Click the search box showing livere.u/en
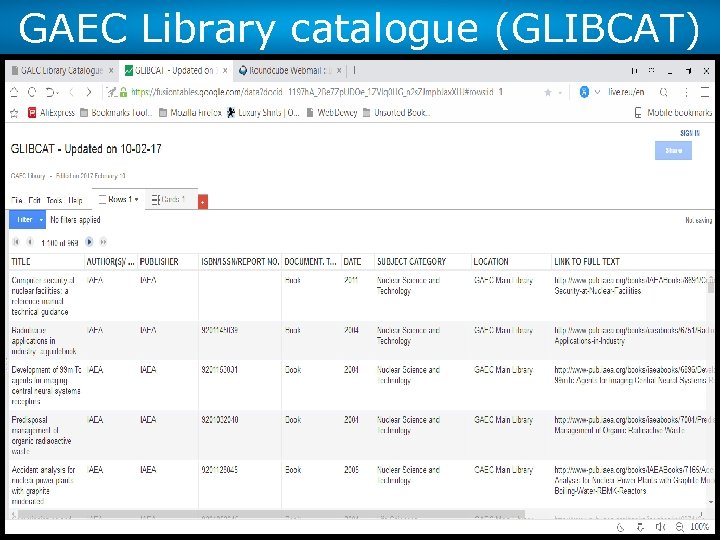Image resolution: width=720 pixels, height=540 pixels. (626, 92)
